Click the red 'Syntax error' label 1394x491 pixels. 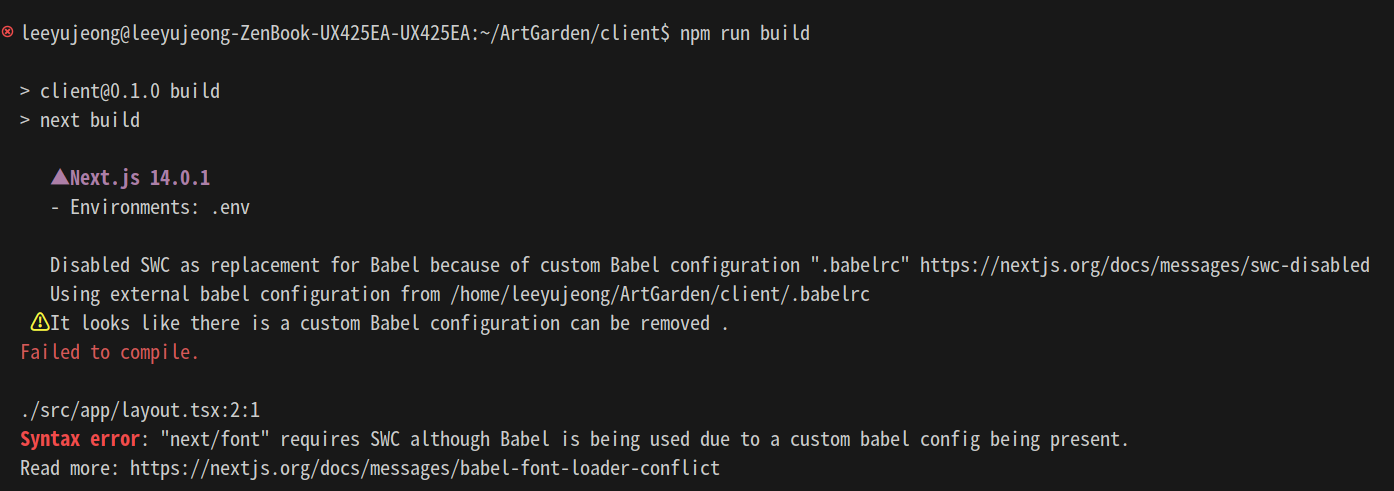click(80, 439)
